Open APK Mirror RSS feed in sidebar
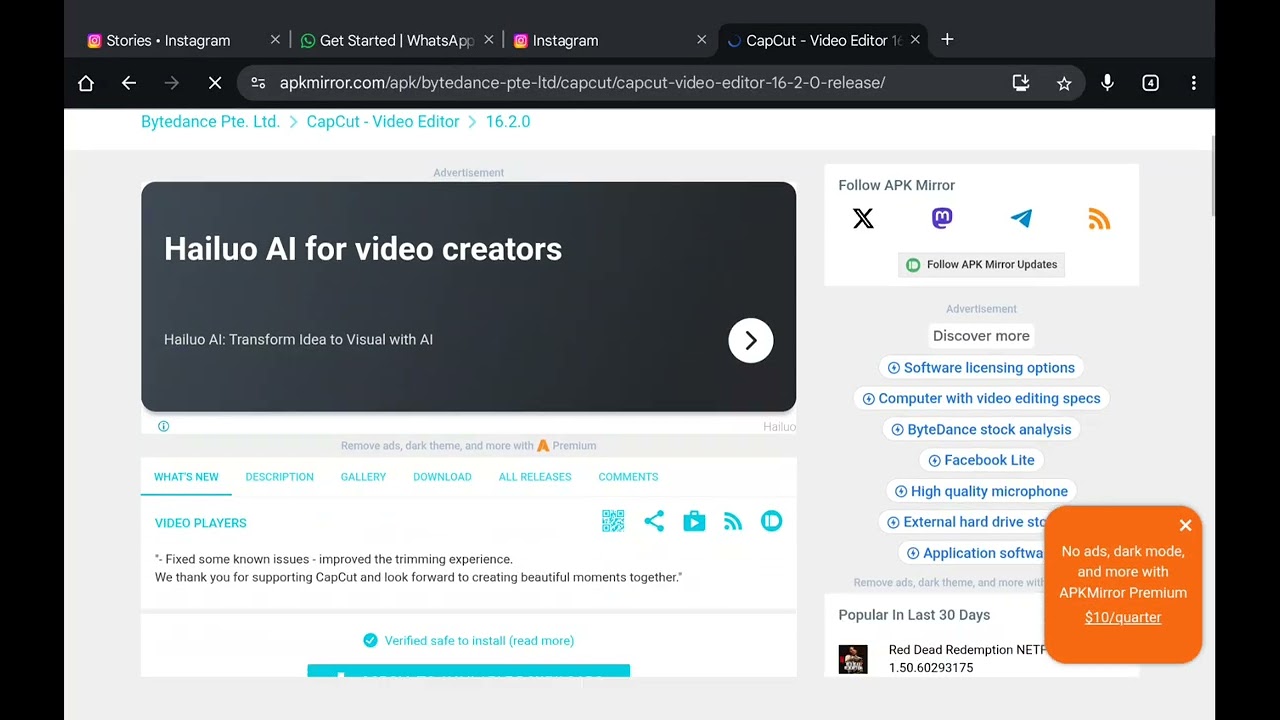1280x720 pixels. (1099, 219)
